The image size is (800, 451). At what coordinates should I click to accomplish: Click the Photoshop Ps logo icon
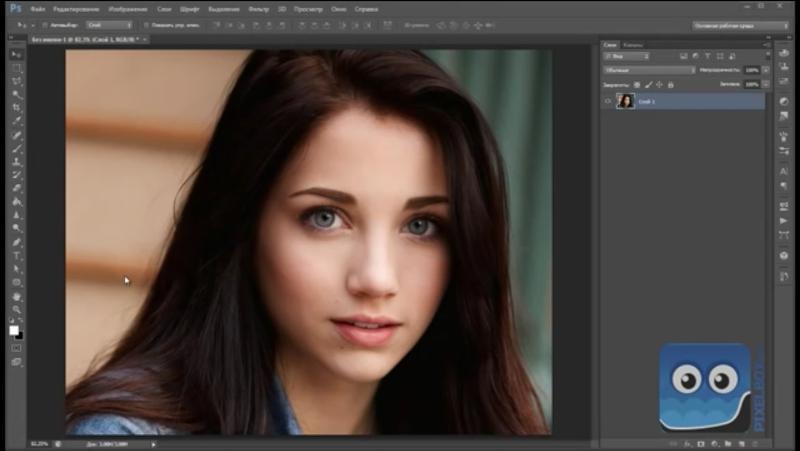pos(15,8)
